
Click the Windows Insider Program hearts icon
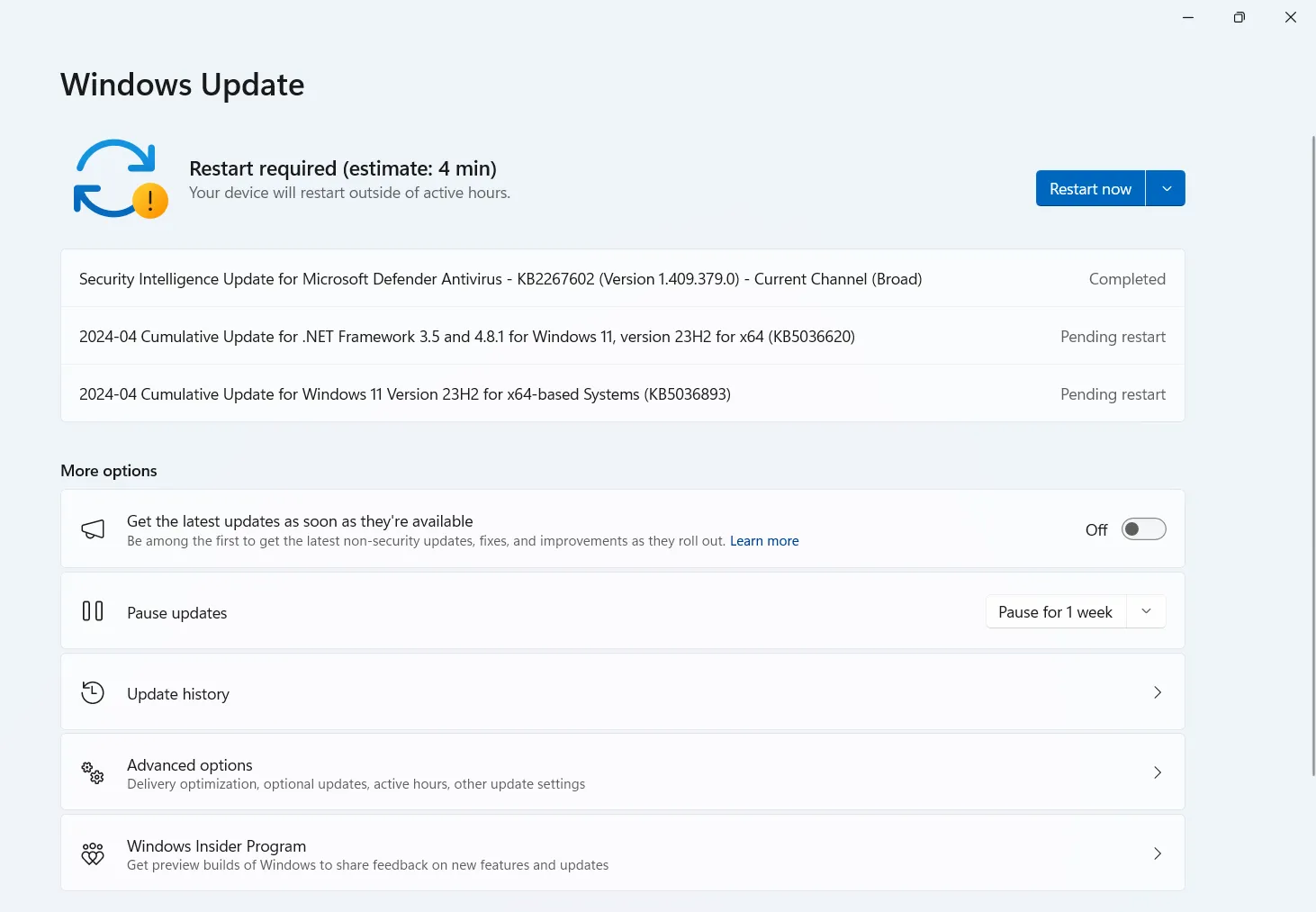pos(93,853)
